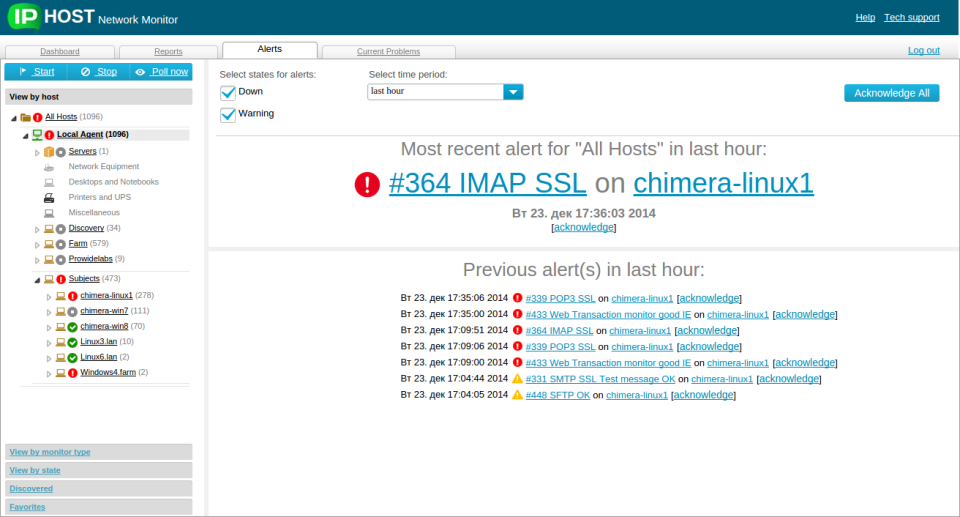Image resolution: width=960 pixels, height=517 pixels.
Task: Acknowledge the #448 SFTP OK alert
Action: 703,395
